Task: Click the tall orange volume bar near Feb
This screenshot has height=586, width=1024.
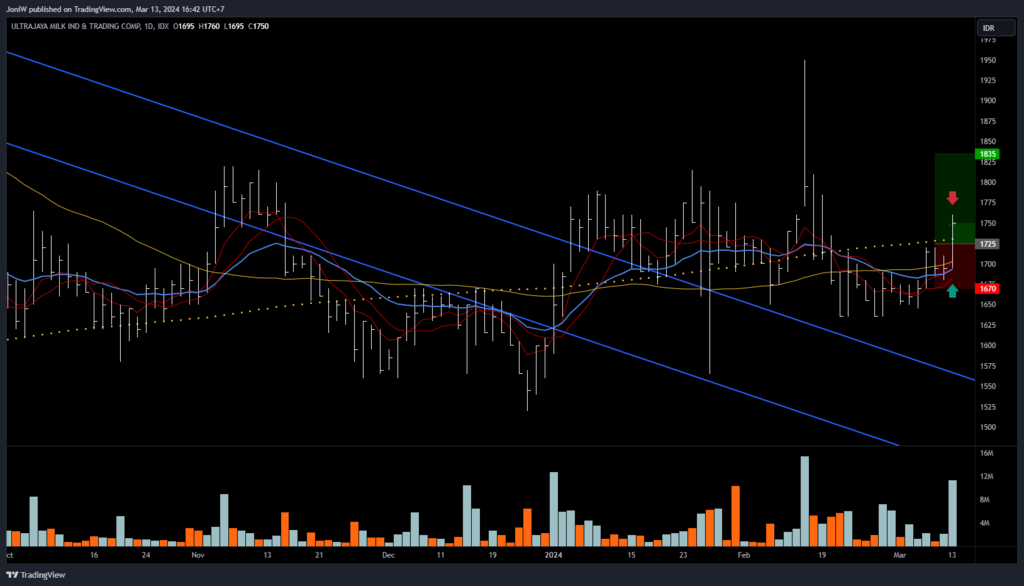Action: [x=735, y=515]
